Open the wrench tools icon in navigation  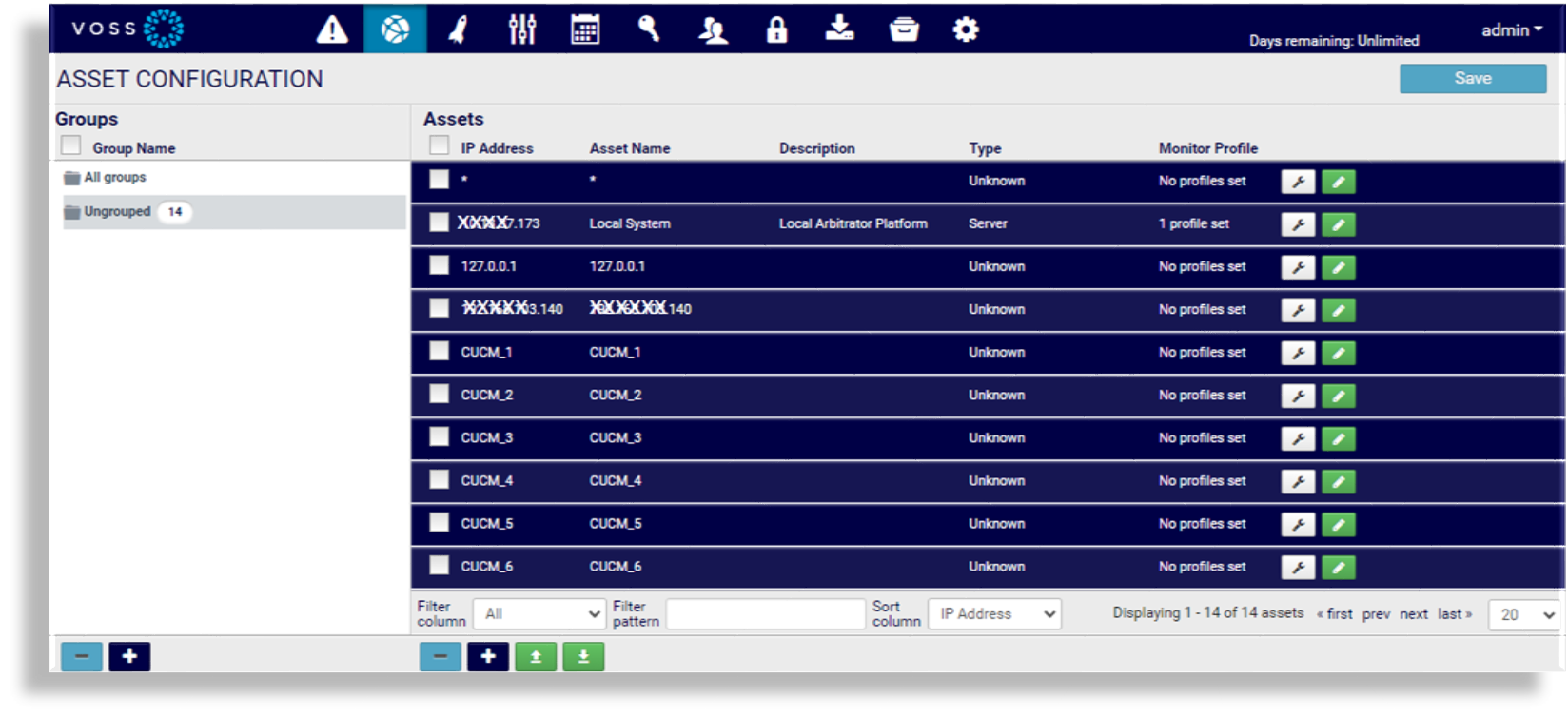[x=649, y=29]
